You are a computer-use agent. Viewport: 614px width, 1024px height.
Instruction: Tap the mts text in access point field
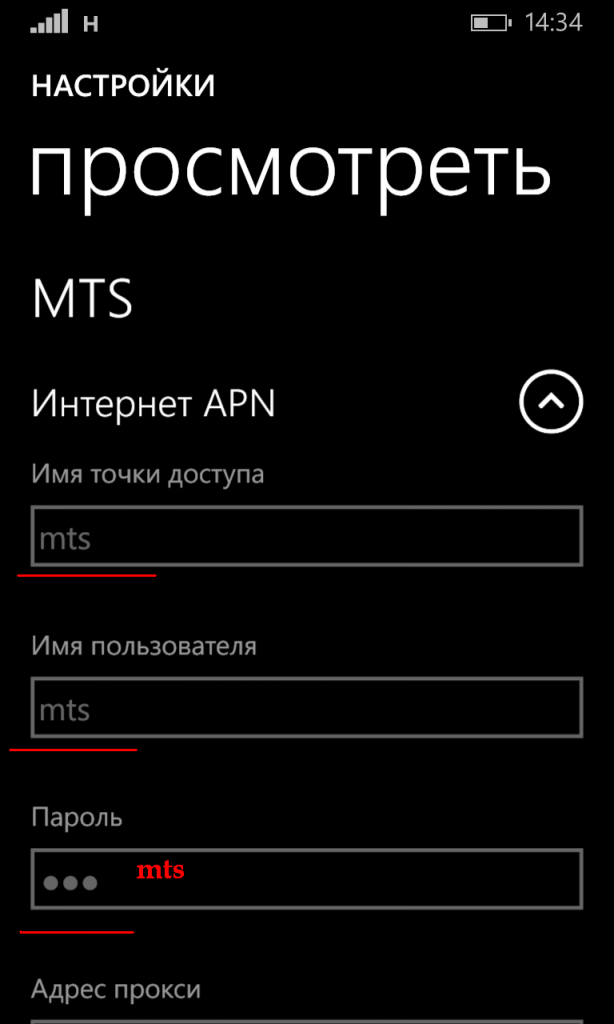pos(65,540)
